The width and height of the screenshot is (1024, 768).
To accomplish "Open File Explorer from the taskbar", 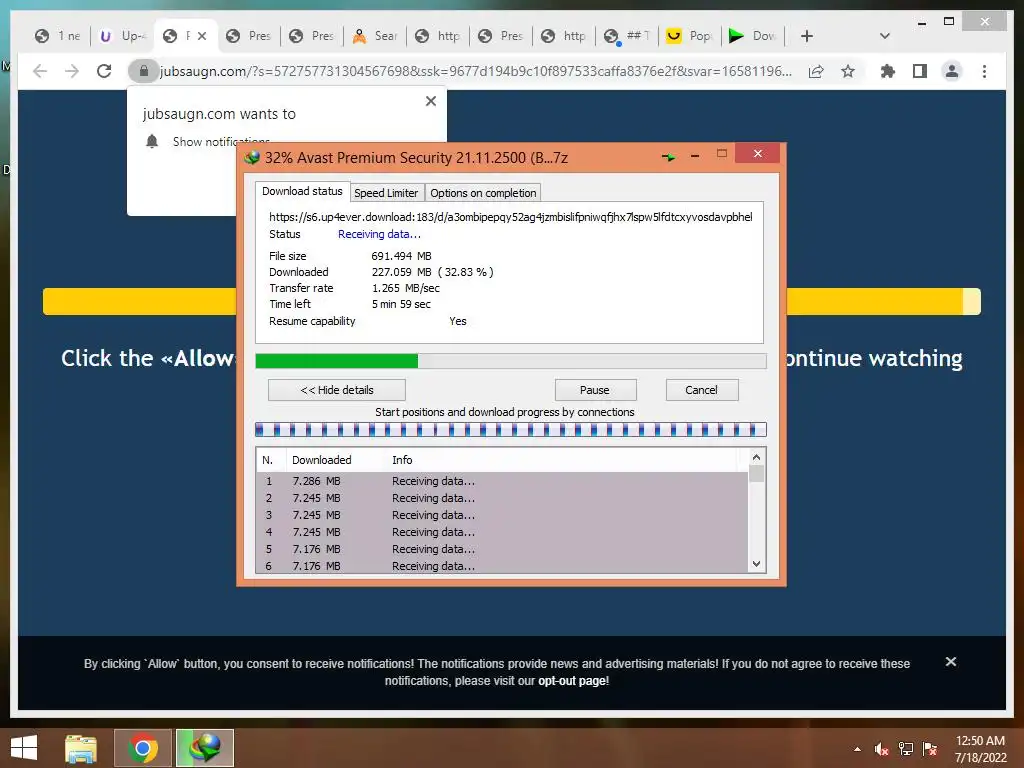I will tap(81, 748).
